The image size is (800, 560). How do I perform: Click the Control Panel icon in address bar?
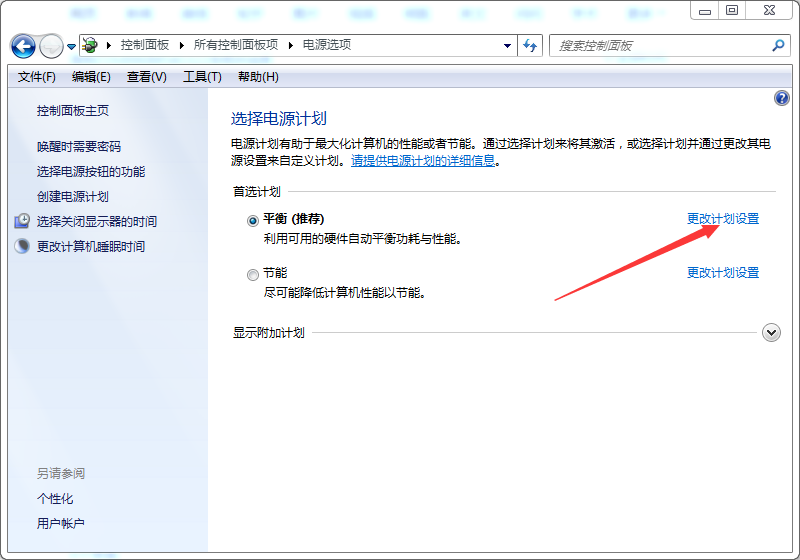90,46
